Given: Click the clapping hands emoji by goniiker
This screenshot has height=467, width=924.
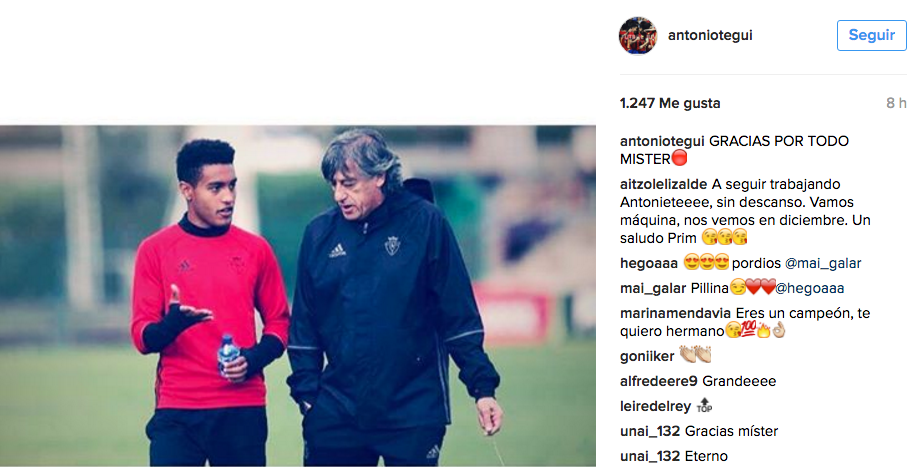Looking at the screenshot, I should 695,354.
